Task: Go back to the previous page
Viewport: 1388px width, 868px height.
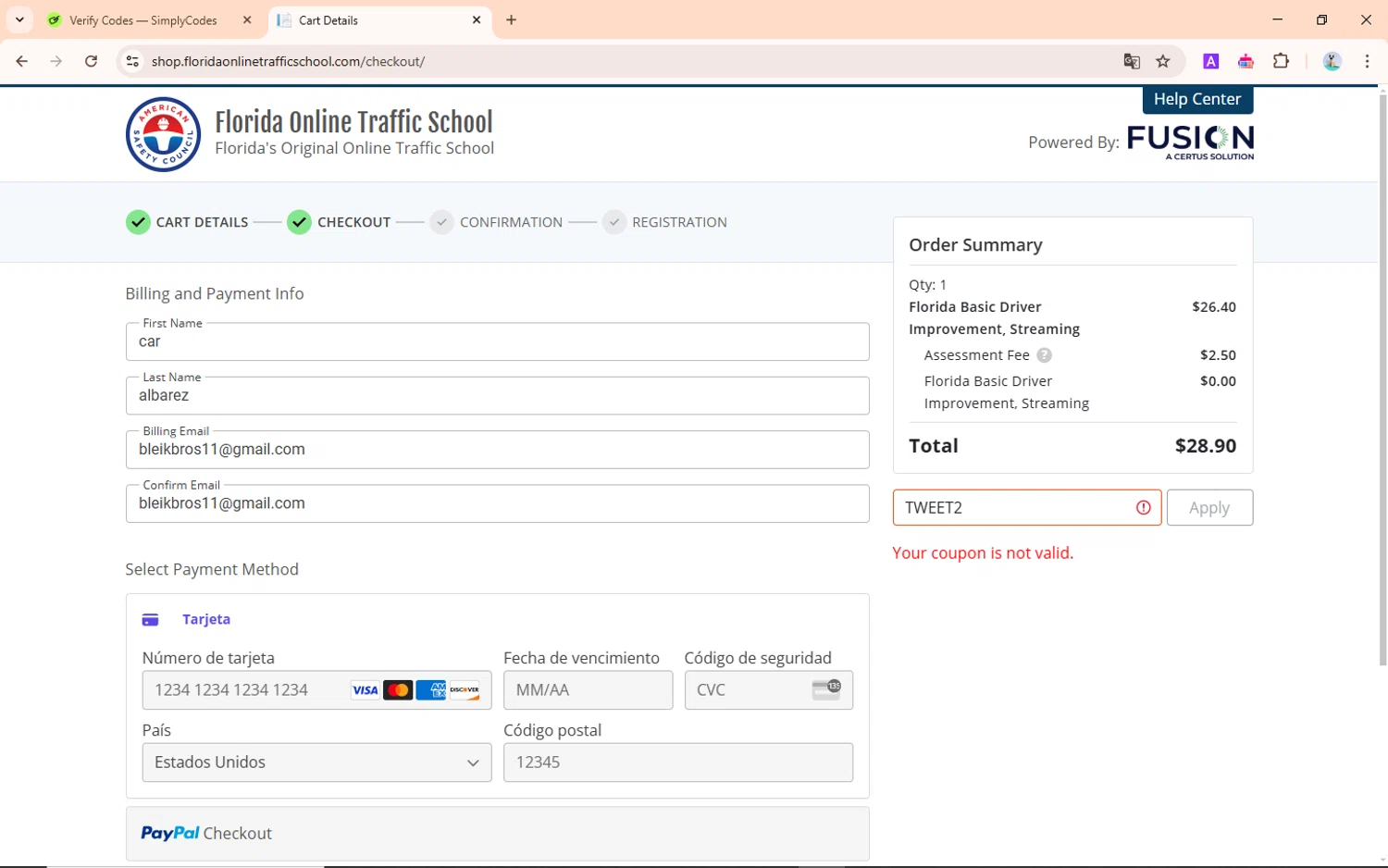Action: point(21,61)
